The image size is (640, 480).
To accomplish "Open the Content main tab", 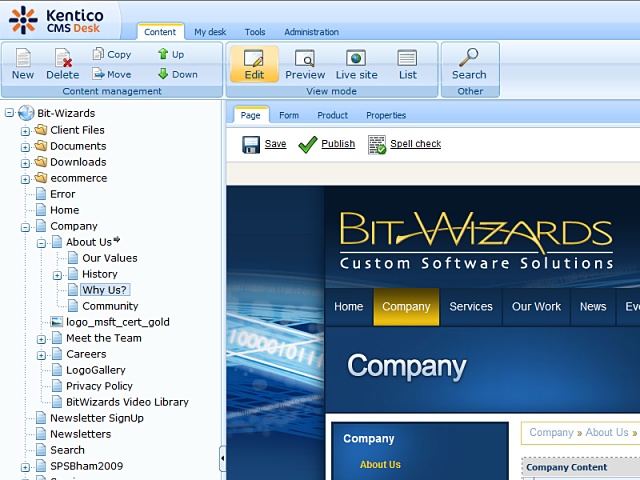I will [x=160, y=32].
